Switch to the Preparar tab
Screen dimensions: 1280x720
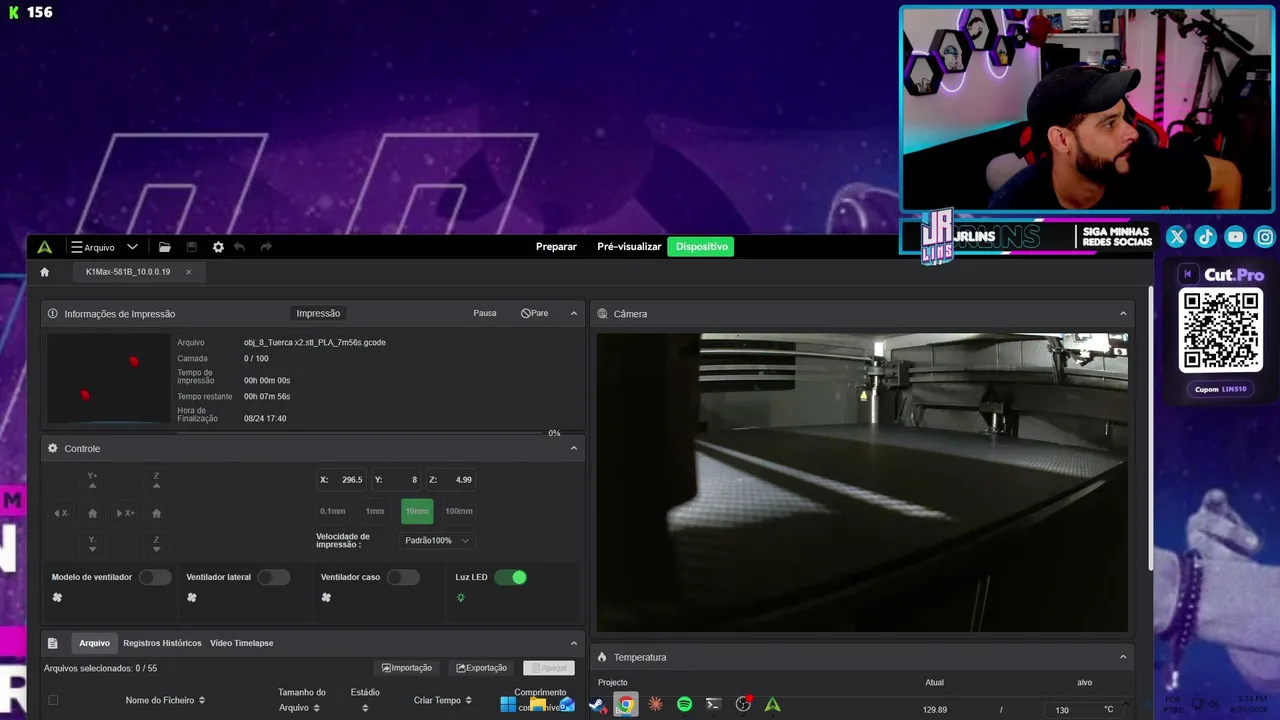coord(556,247)
